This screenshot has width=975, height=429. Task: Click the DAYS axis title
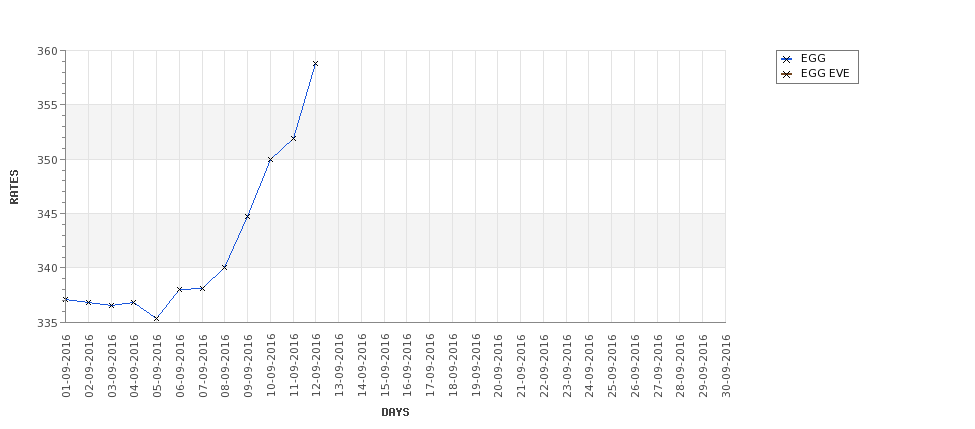point(395,412)
